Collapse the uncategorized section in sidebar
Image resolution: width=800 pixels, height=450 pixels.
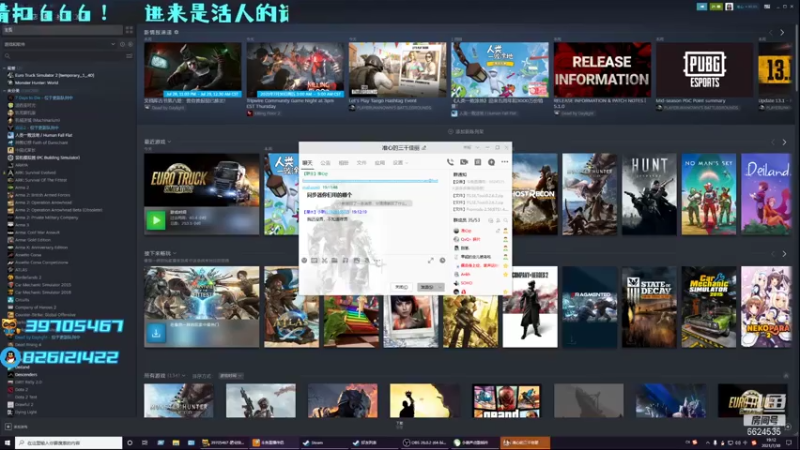click(5, 90)
